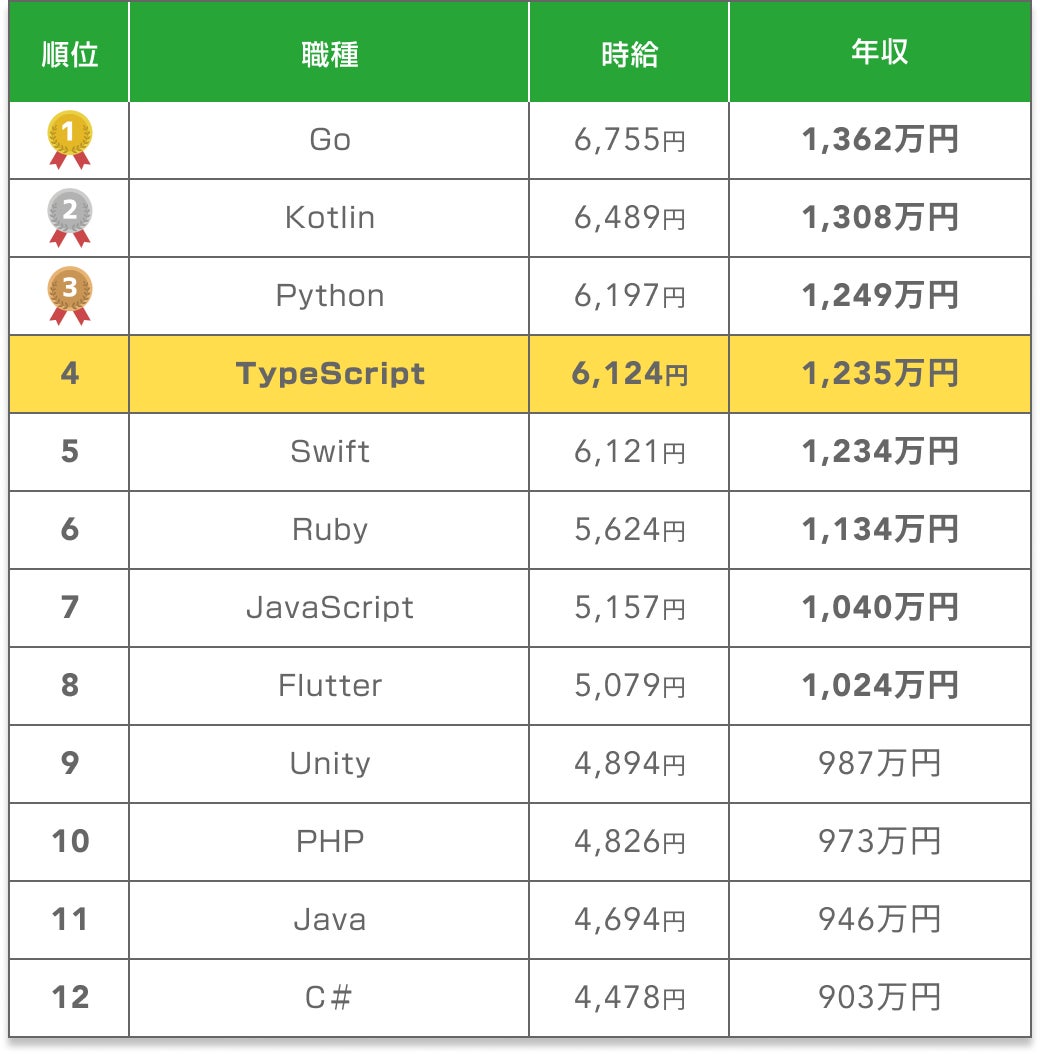The width and height of the screenshot is (1040, 1054).
Task: Click the silver second-place medal icon
Action: point(70,217)
